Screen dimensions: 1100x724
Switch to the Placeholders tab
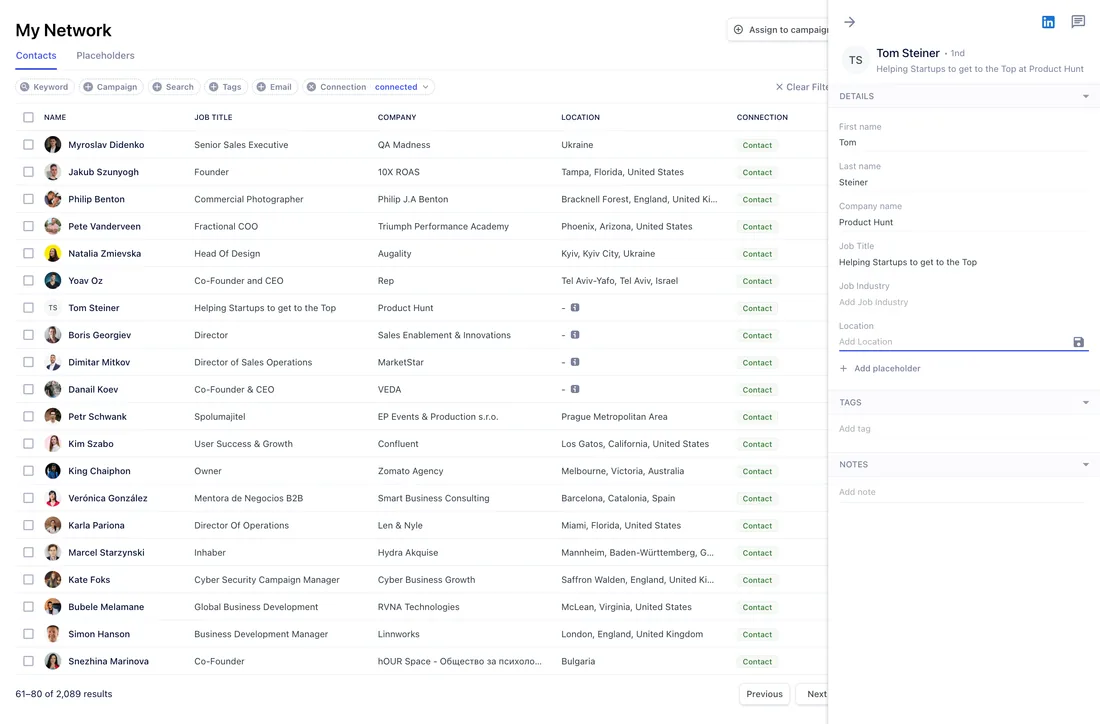tap(105, 55)
